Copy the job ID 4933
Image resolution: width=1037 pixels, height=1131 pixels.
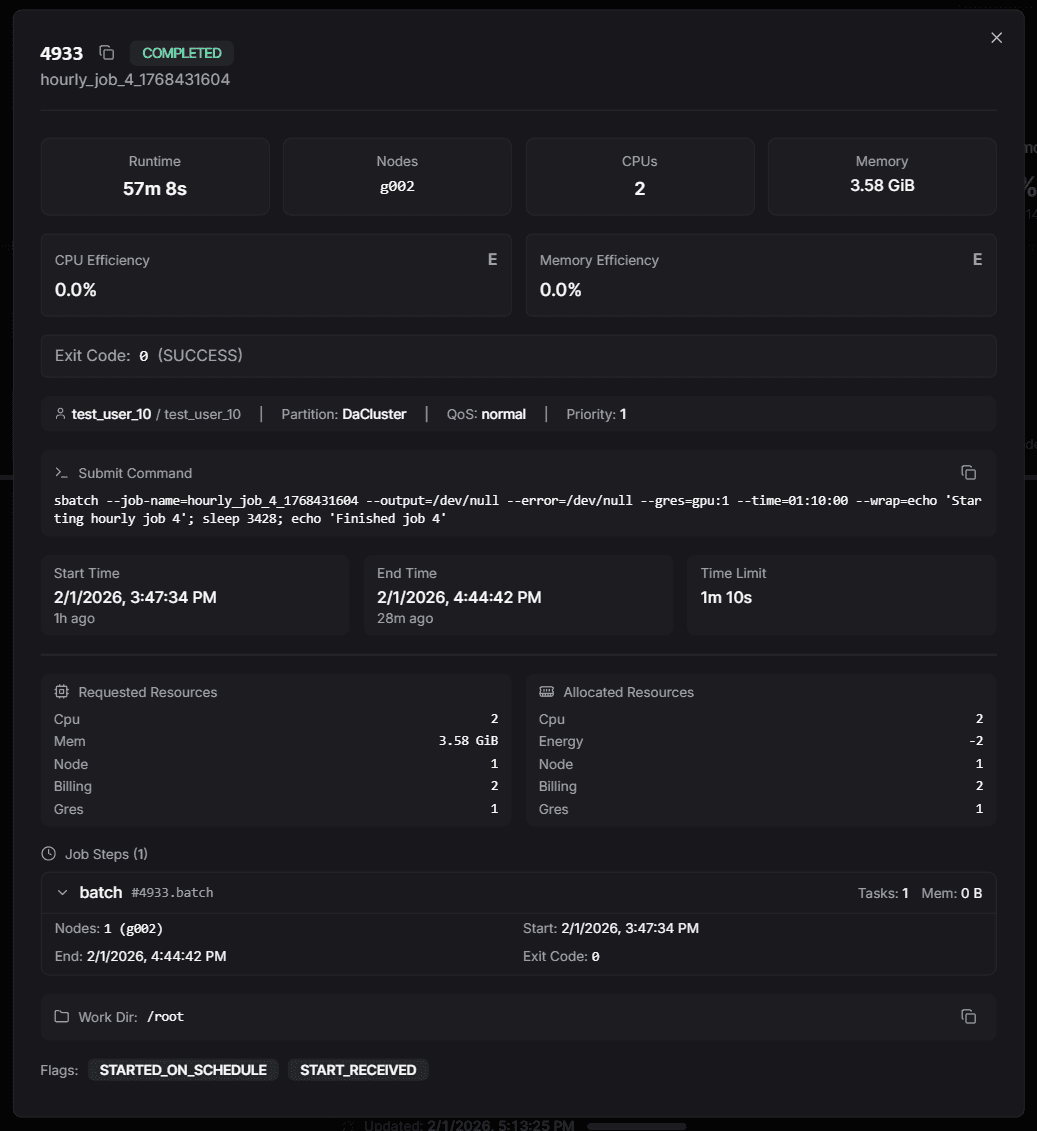coord(107,53)
